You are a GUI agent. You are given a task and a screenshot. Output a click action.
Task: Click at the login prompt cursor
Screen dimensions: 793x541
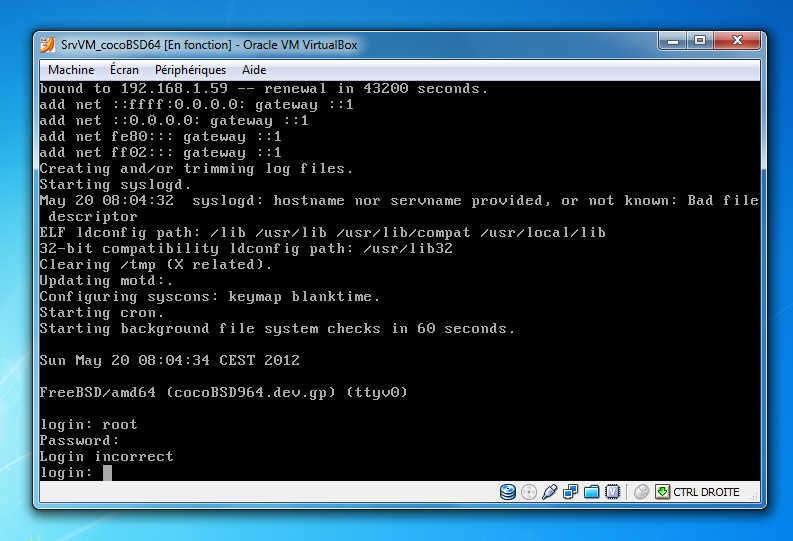pyautogui.click(x=107, y=472)
